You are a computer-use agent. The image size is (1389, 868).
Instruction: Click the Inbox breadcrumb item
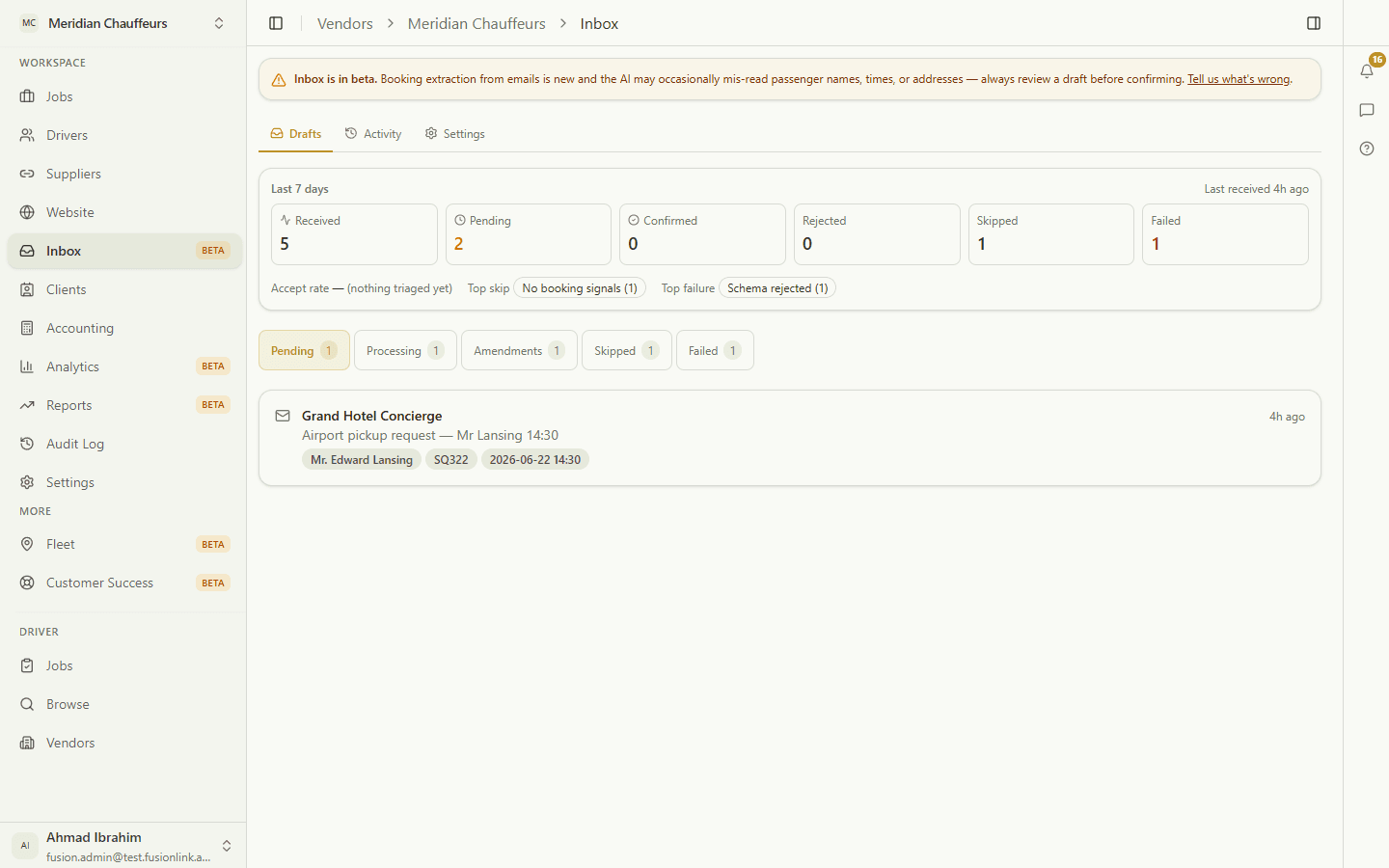pyautogui.click(x=599, y=23)
